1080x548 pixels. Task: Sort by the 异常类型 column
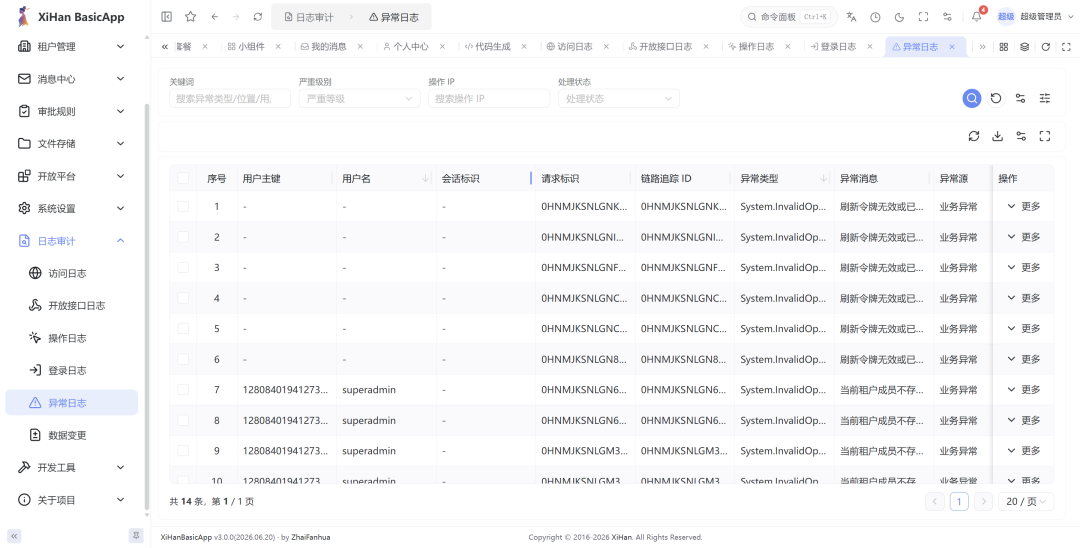(823, 178)
